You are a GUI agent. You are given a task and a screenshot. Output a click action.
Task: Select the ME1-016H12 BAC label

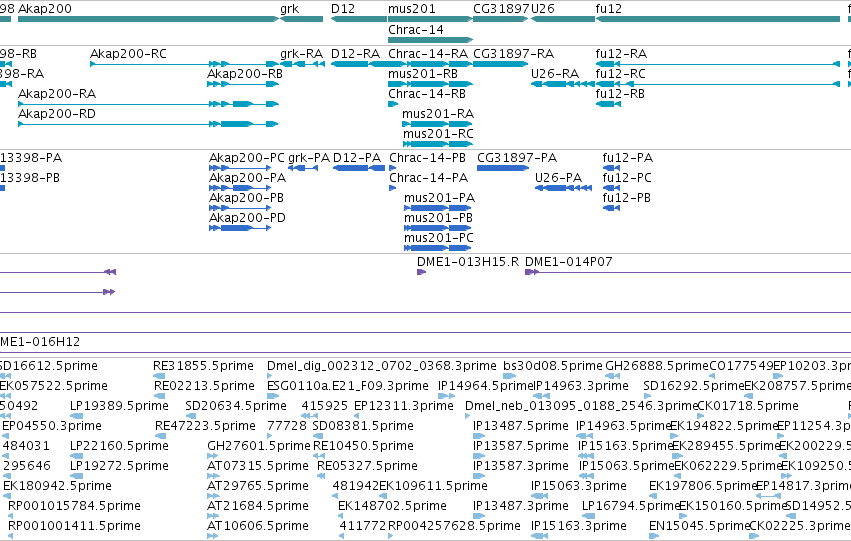click(40, 342)
